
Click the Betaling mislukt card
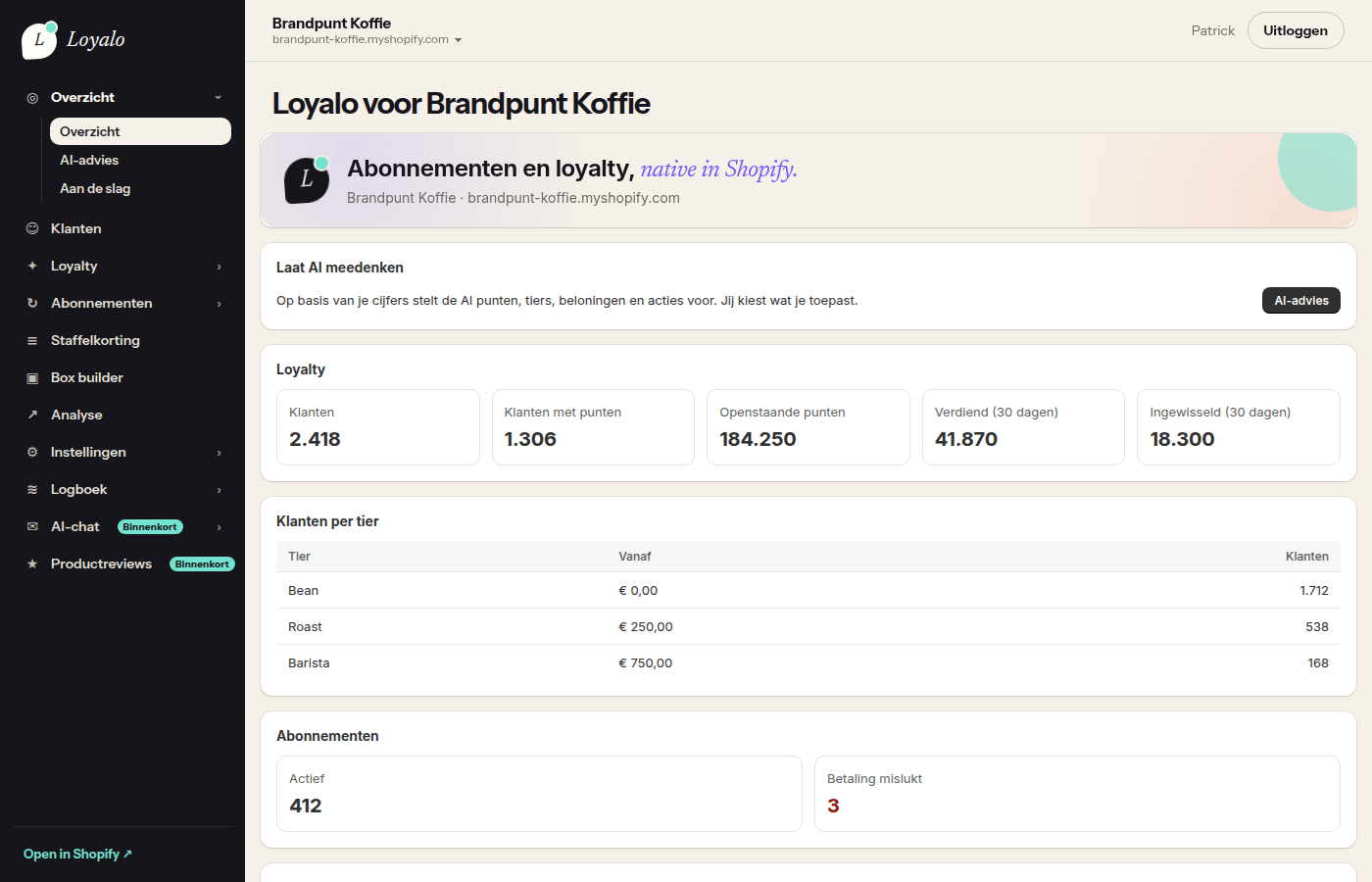[x=1077, y=794]
